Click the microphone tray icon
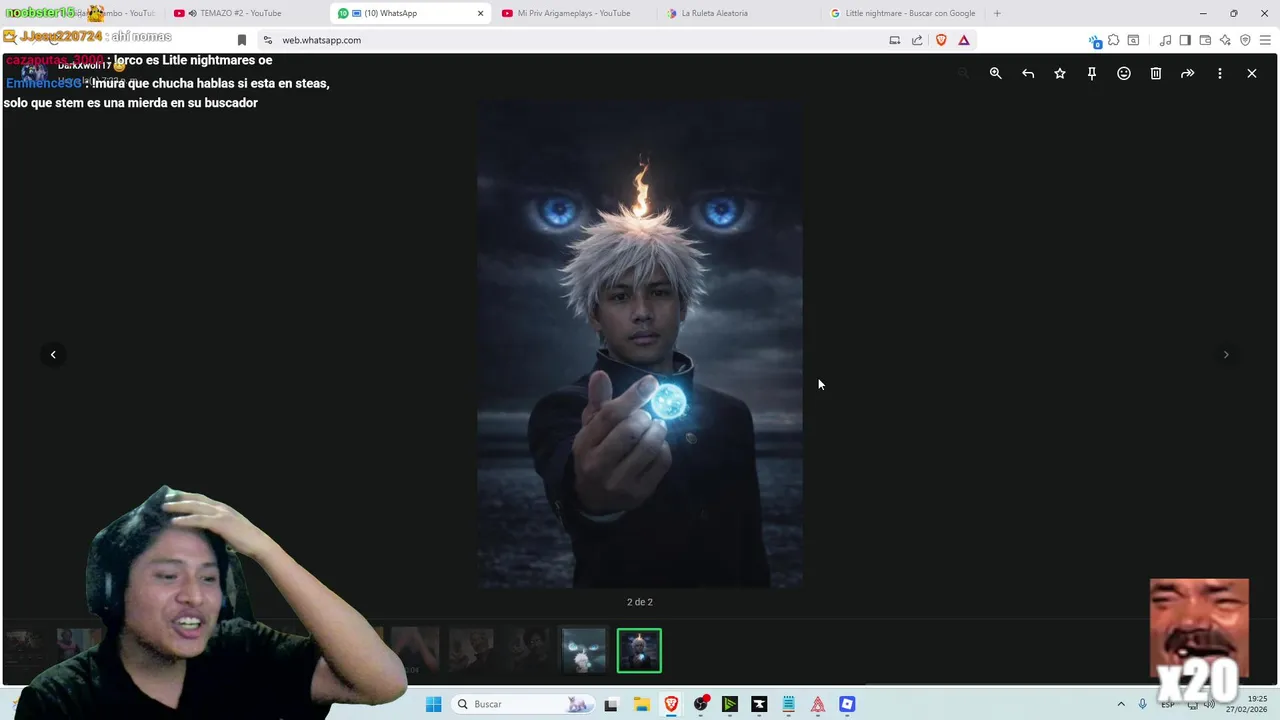Viewport: 1280px width, 720px height. 1142,704
